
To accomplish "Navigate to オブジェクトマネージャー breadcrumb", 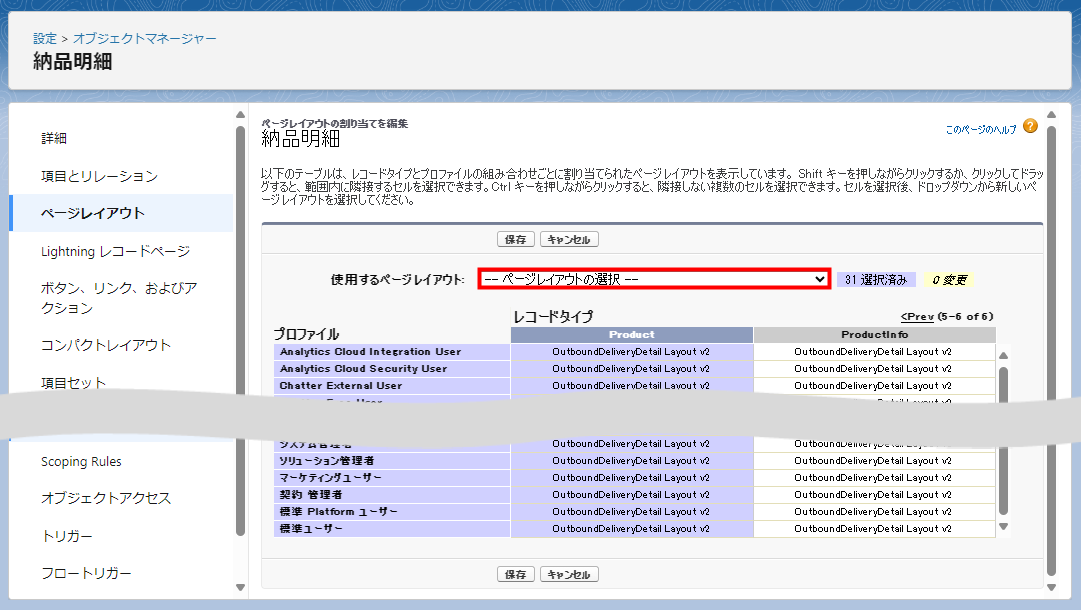I will [145, 38].
